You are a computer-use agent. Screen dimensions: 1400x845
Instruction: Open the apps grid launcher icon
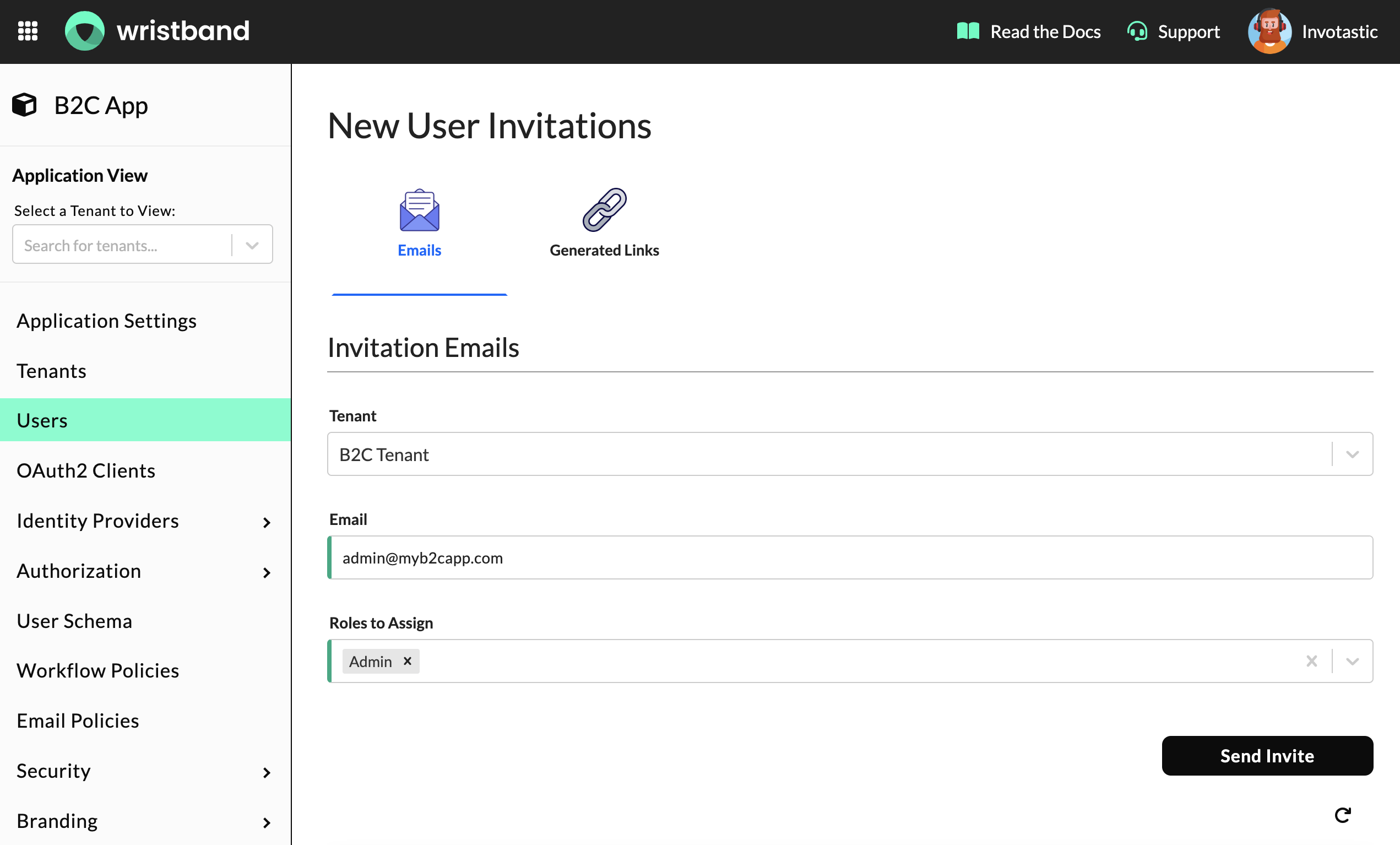click(x=28, y=31)
